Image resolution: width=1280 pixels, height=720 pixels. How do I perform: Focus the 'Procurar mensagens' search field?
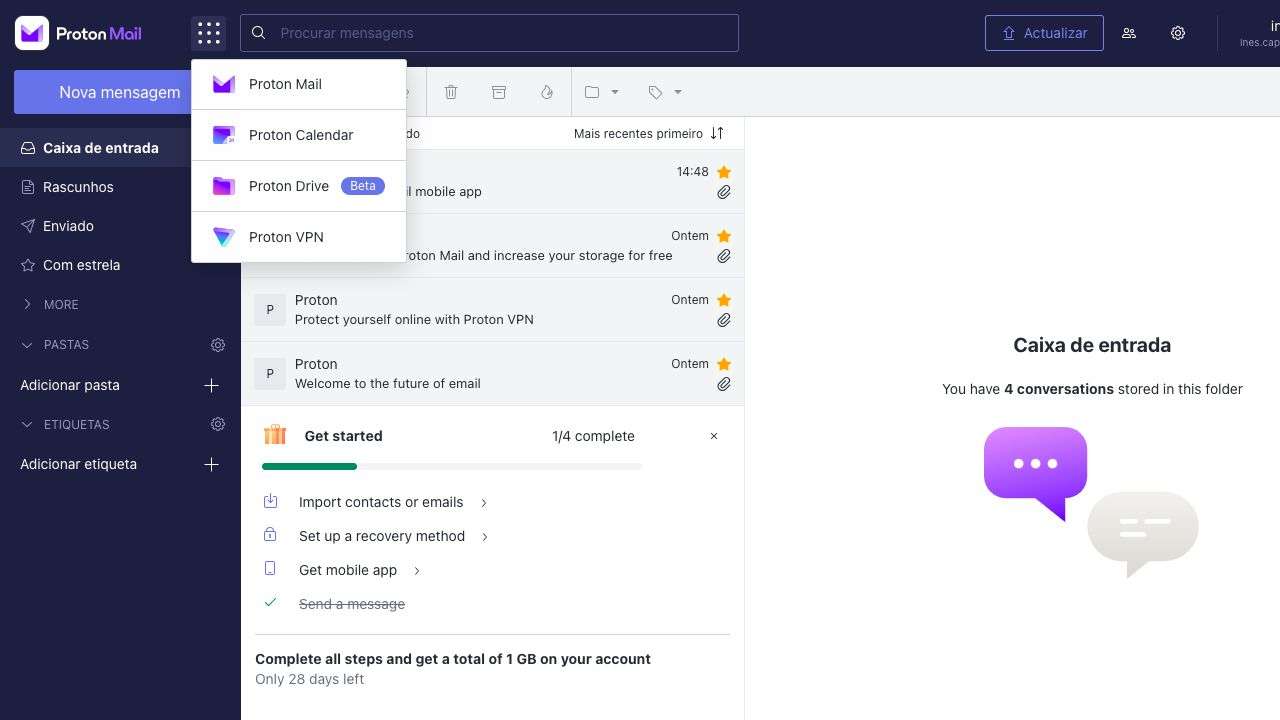489,33
